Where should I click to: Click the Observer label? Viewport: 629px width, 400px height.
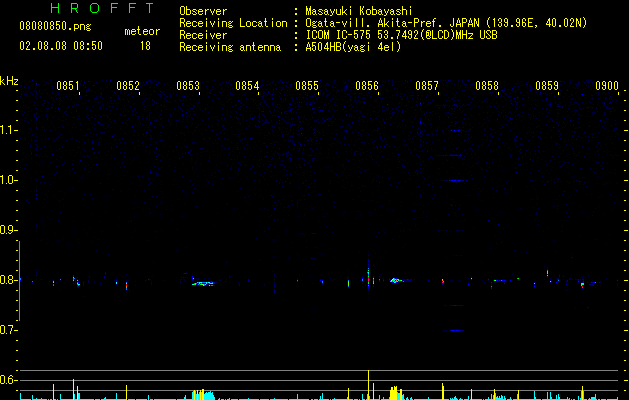coord(203,11)
